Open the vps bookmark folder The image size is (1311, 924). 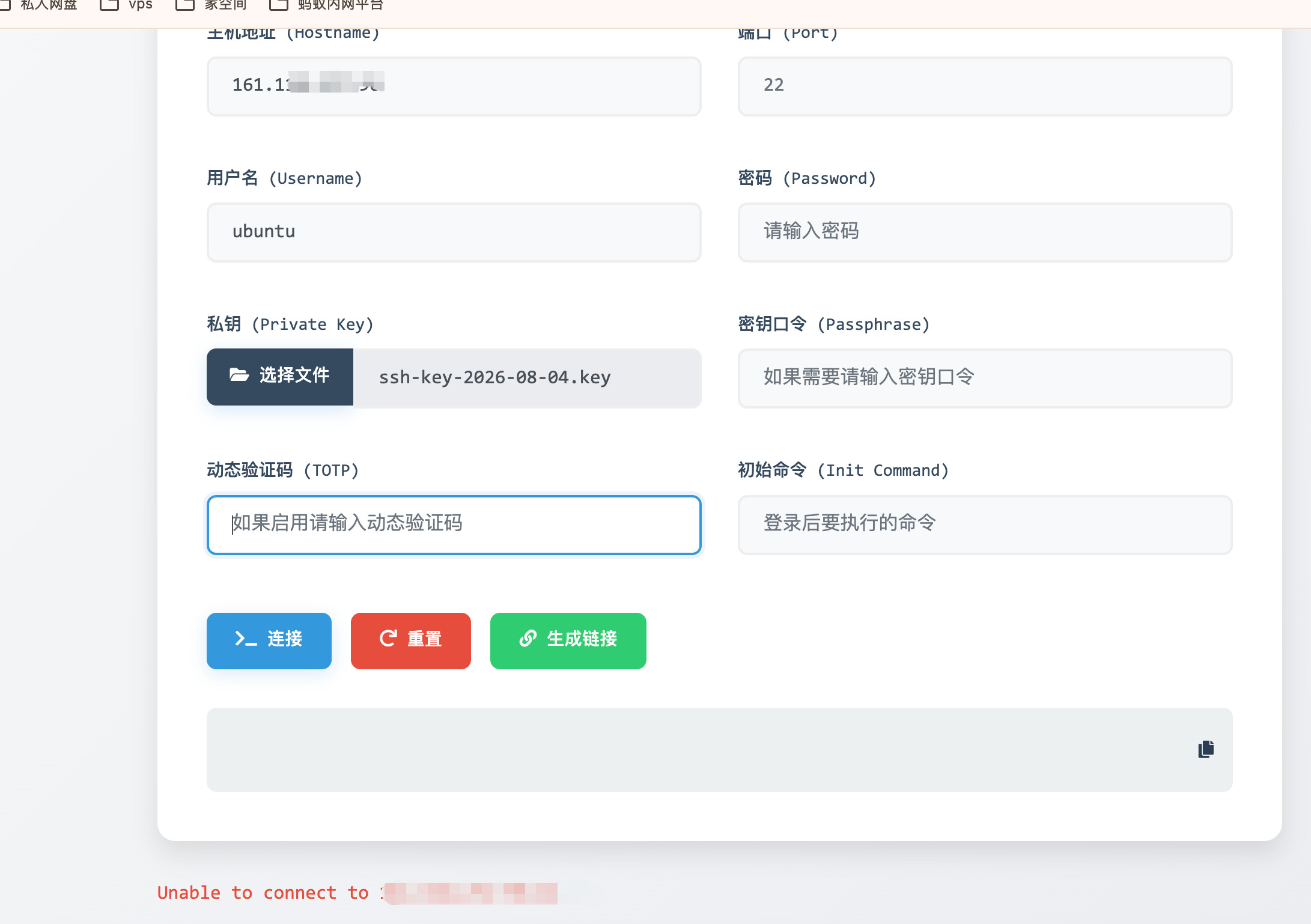pyautogui.click(x=126, y=5)
